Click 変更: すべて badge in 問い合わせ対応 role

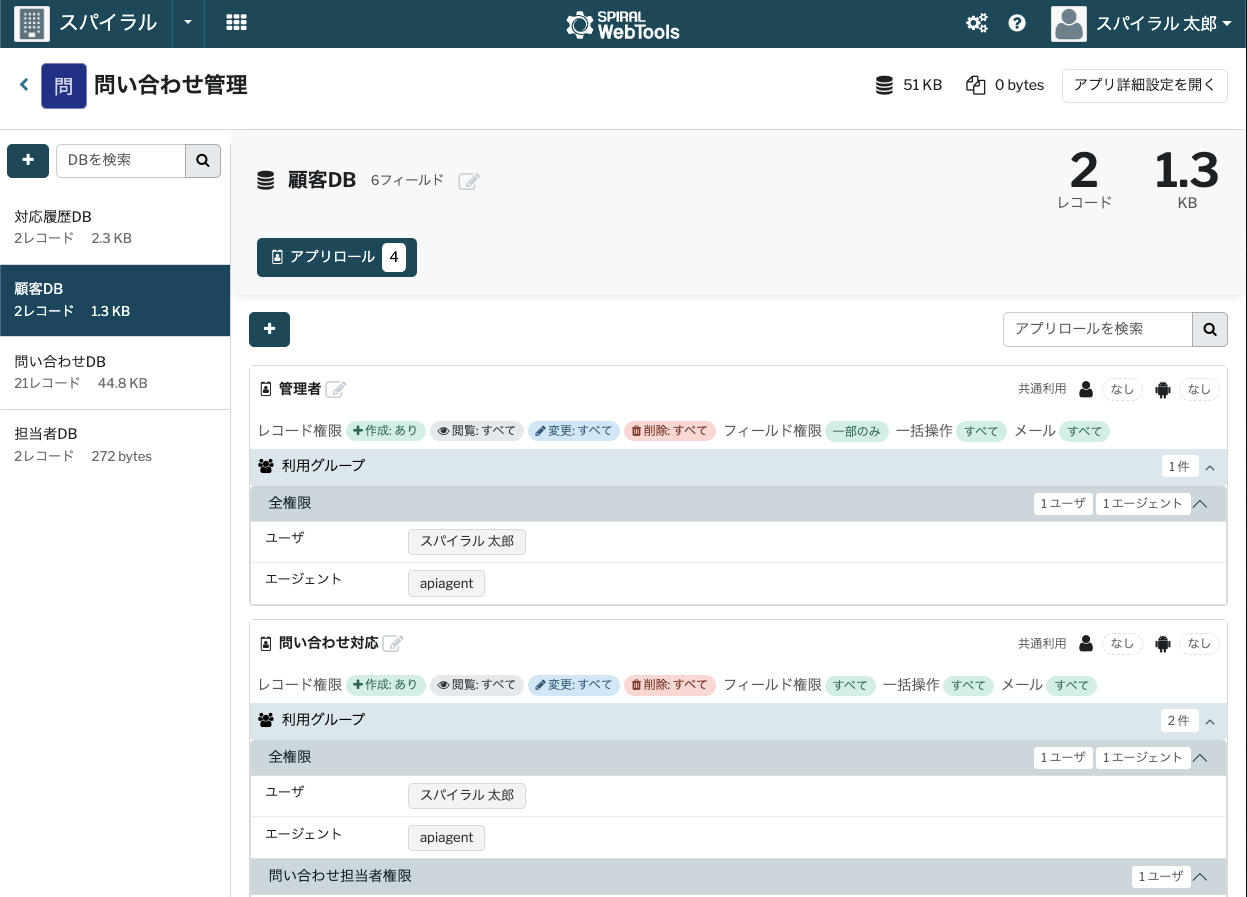(574, 685)
